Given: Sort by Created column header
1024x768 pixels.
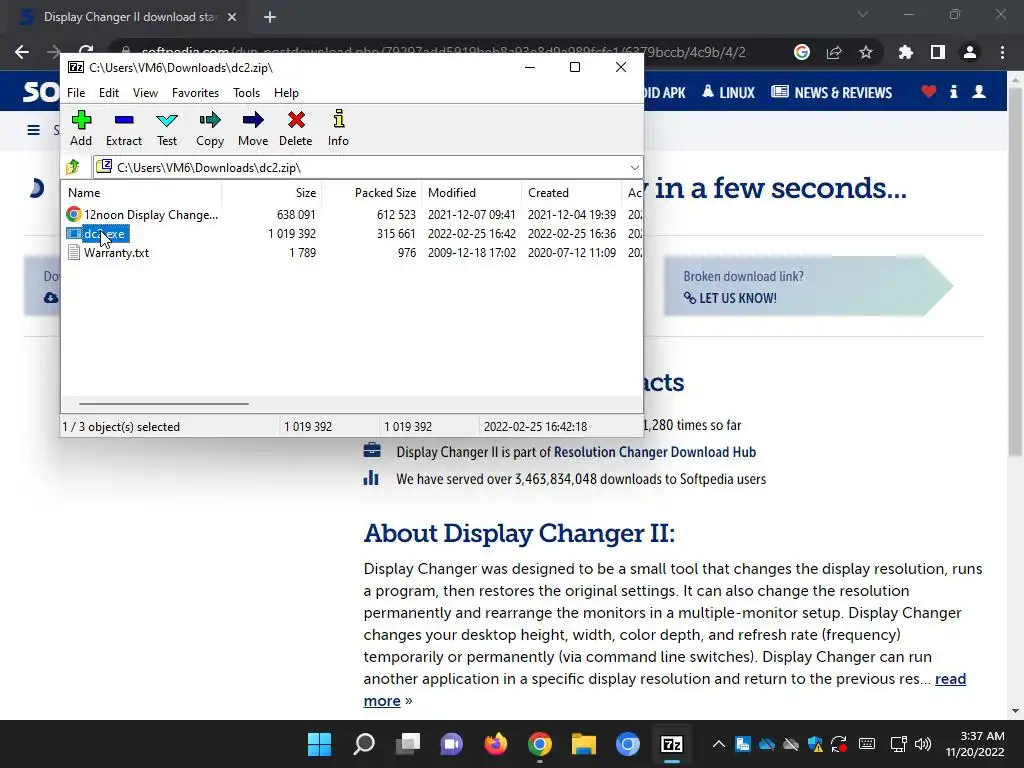Looking at the screenshot, I should [x=571, y=193].
